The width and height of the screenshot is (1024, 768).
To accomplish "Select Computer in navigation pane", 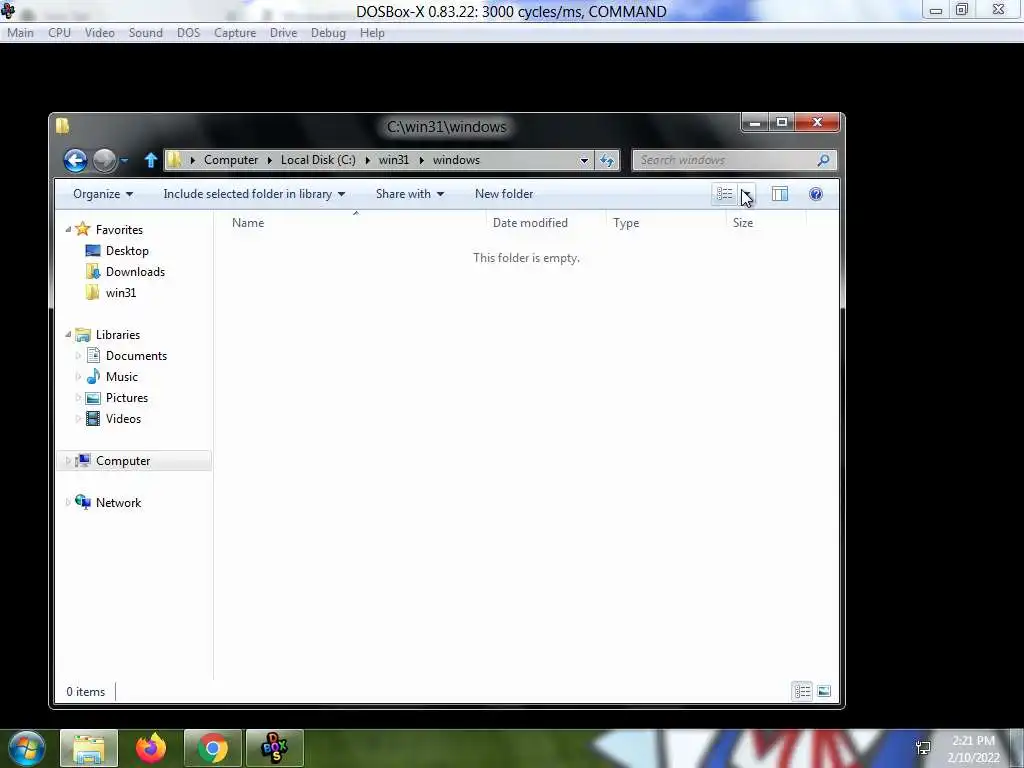I will pyautogui.click(x=123, y=461).
